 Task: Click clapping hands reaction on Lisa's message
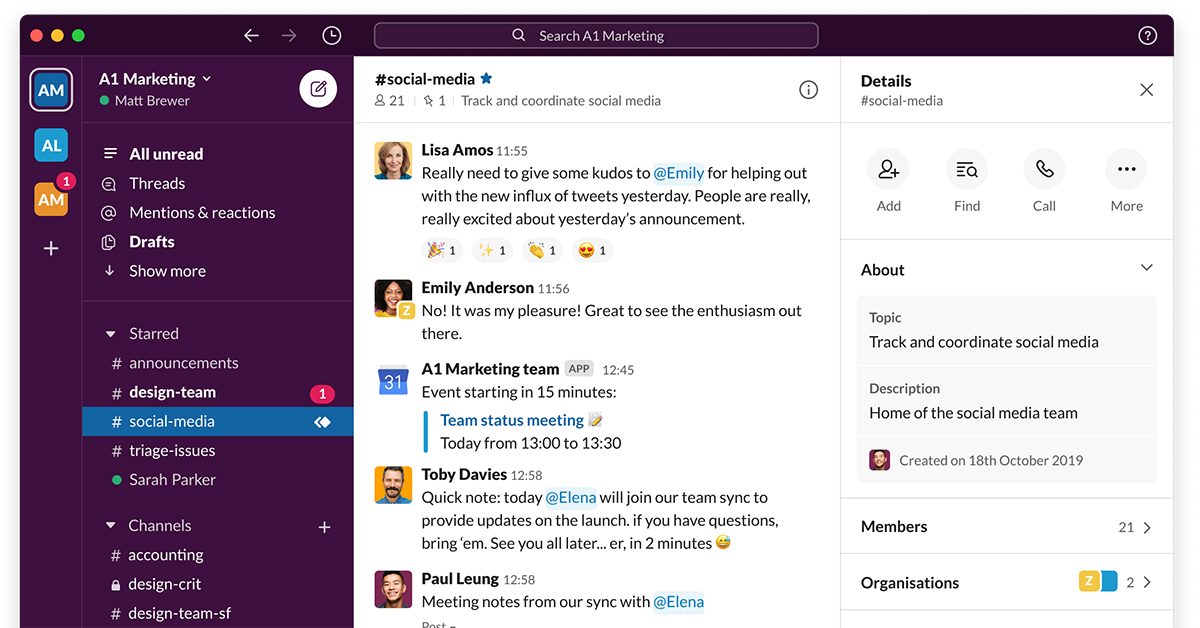click(542, 250)
